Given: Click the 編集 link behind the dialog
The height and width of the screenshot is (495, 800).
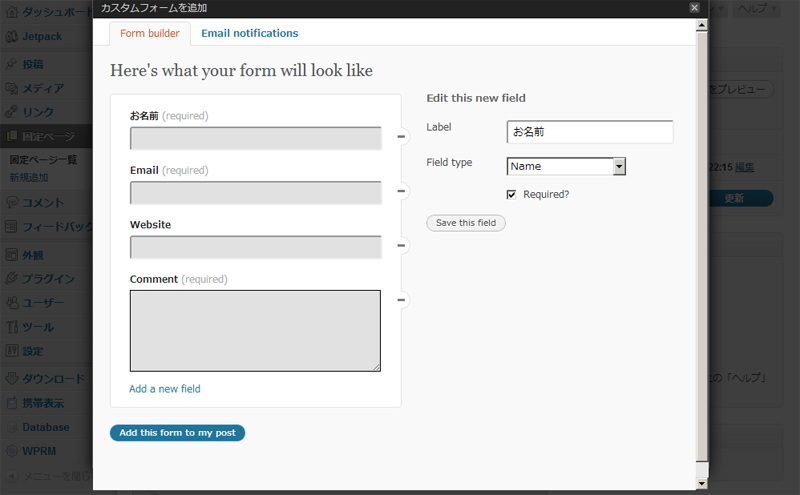Looking at the screenshot, I should [744, 167].
